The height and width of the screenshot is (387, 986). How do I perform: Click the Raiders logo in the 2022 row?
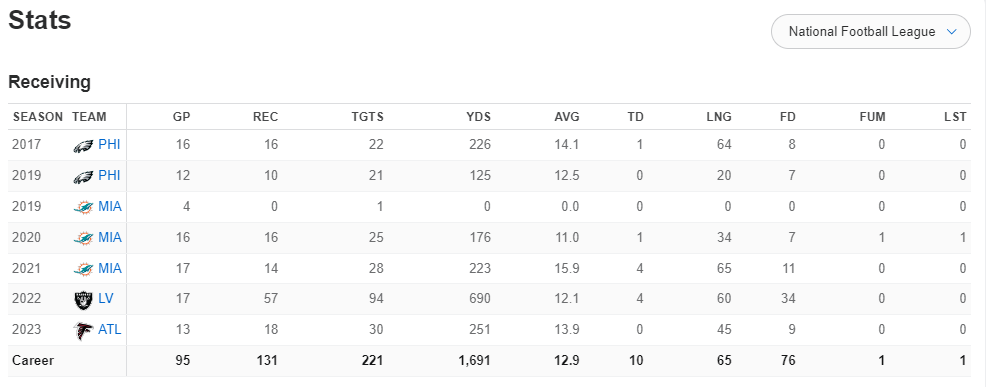pos(83,300)
